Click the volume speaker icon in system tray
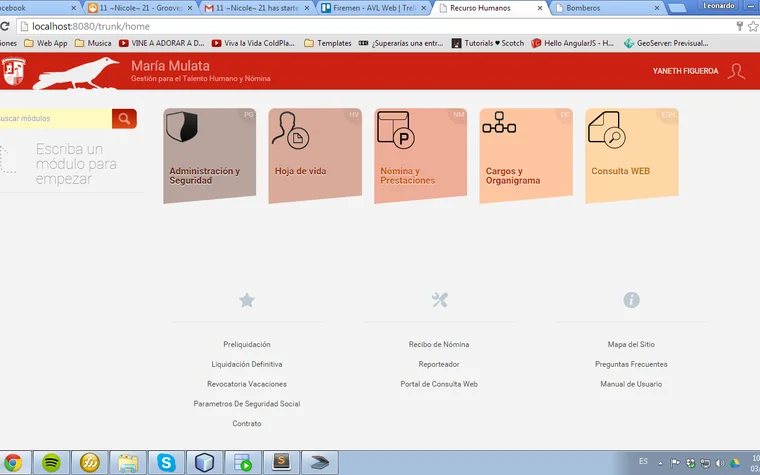 (x=720, y=463)
